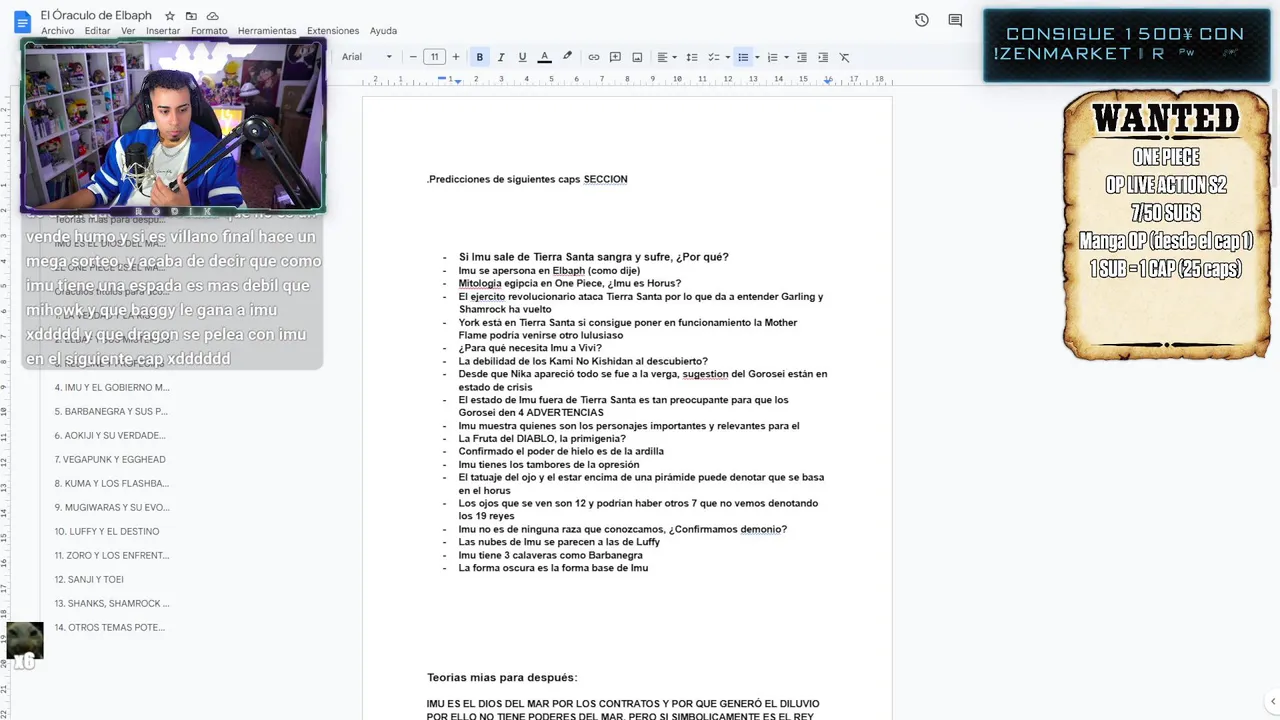This screenshot has height=720, width=1280.
Task: Expand the numbered list options arrow
Action: point(786,57)
